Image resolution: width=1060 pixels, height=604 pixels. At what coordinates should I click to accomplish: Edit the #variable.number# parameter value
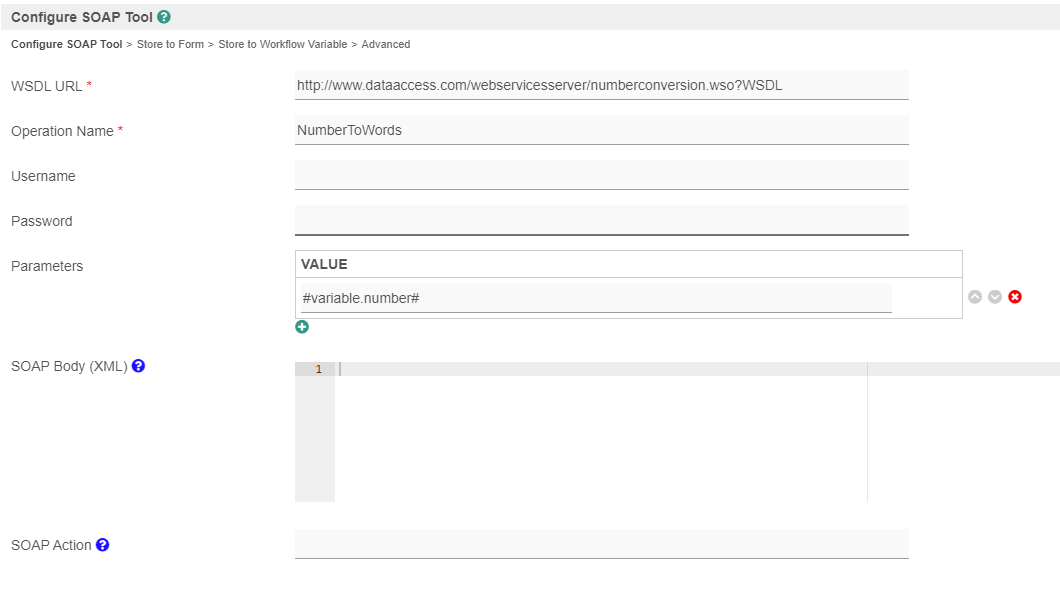595,298
